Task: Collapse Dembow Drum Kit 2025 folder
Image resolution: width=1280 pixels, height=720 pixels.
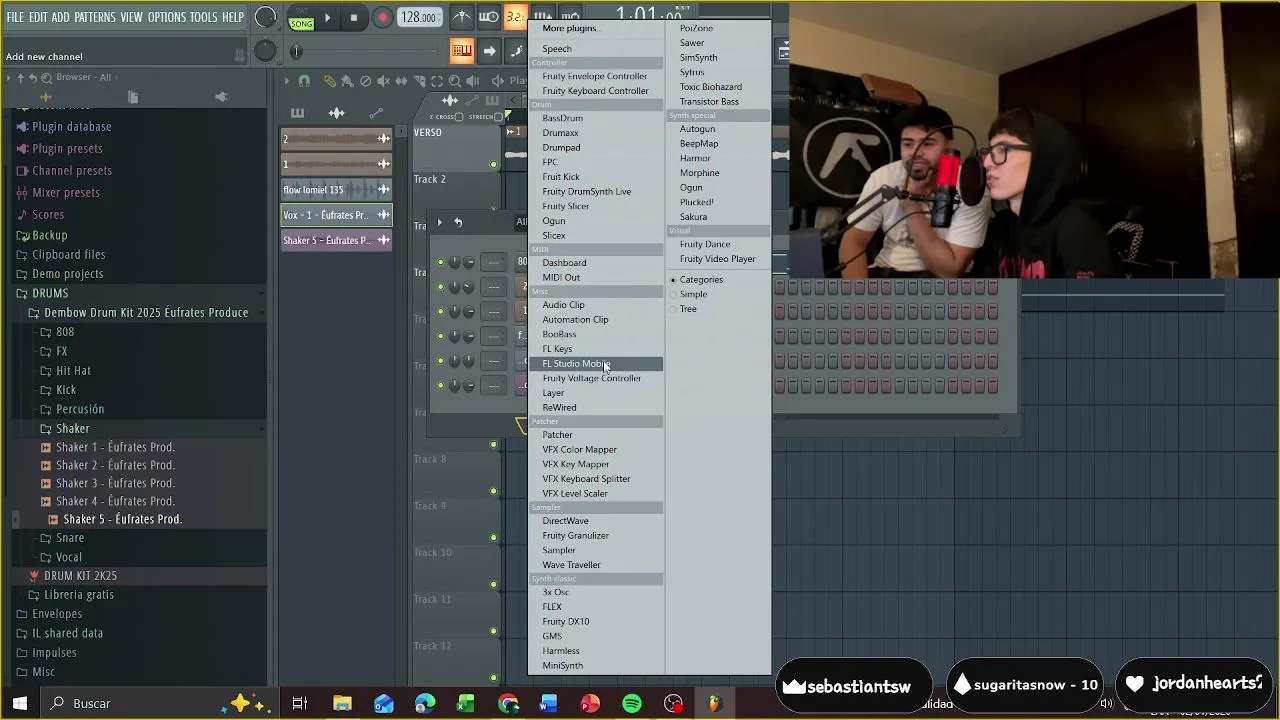Action: click(x=138, y=313)
